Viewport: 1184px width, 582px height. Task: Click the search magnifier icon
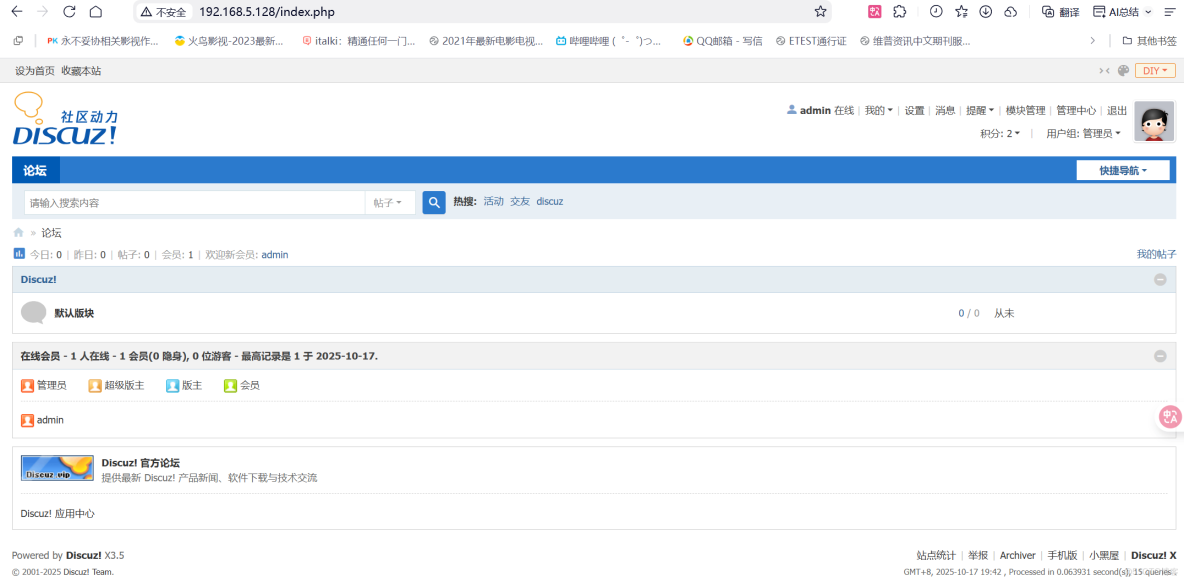point(433,202)
